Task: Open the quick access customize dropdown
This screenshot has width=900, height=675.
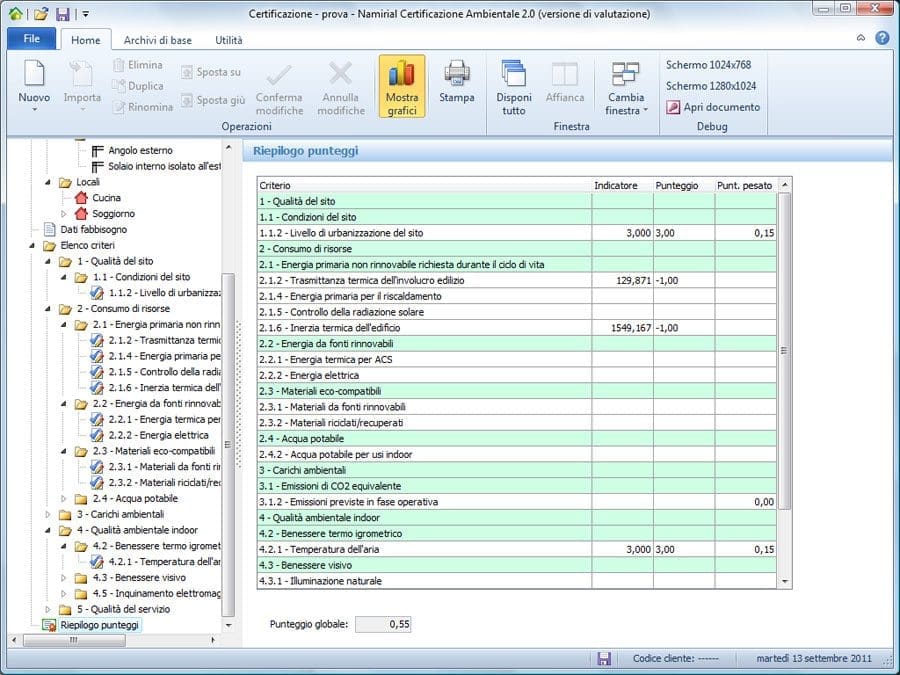Action: [x=85, y=14]
